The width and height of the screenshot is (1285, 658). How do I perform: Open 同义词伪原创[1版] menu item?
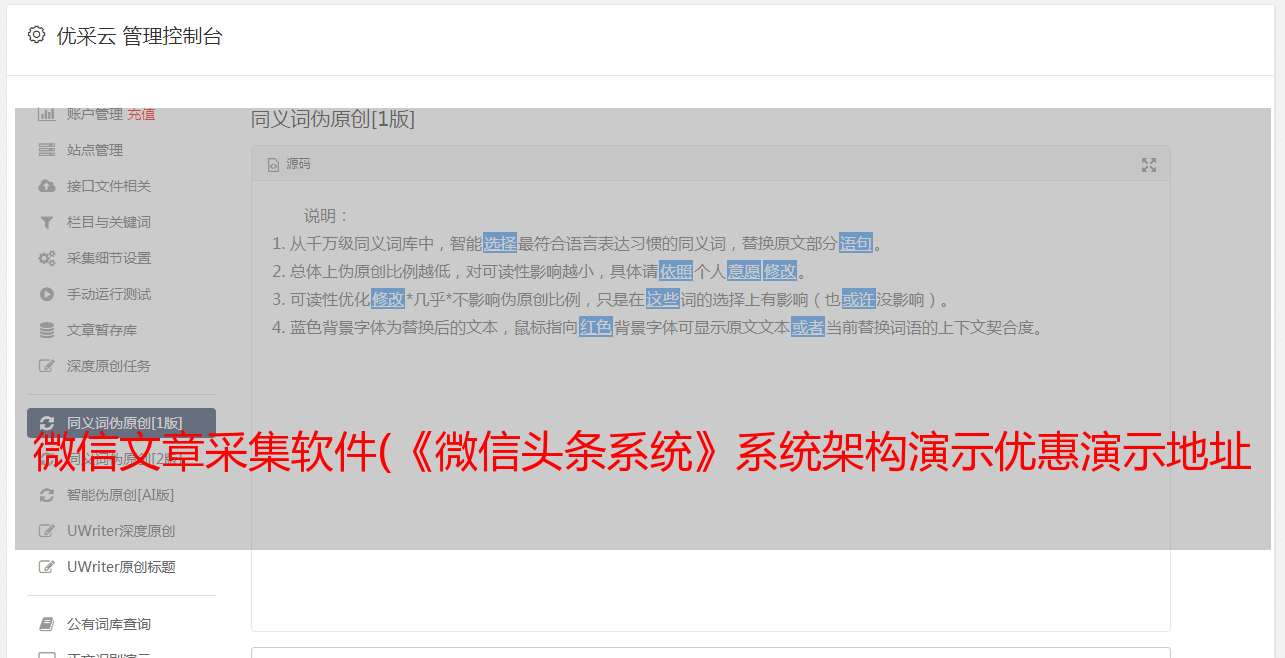click(121, 423)
